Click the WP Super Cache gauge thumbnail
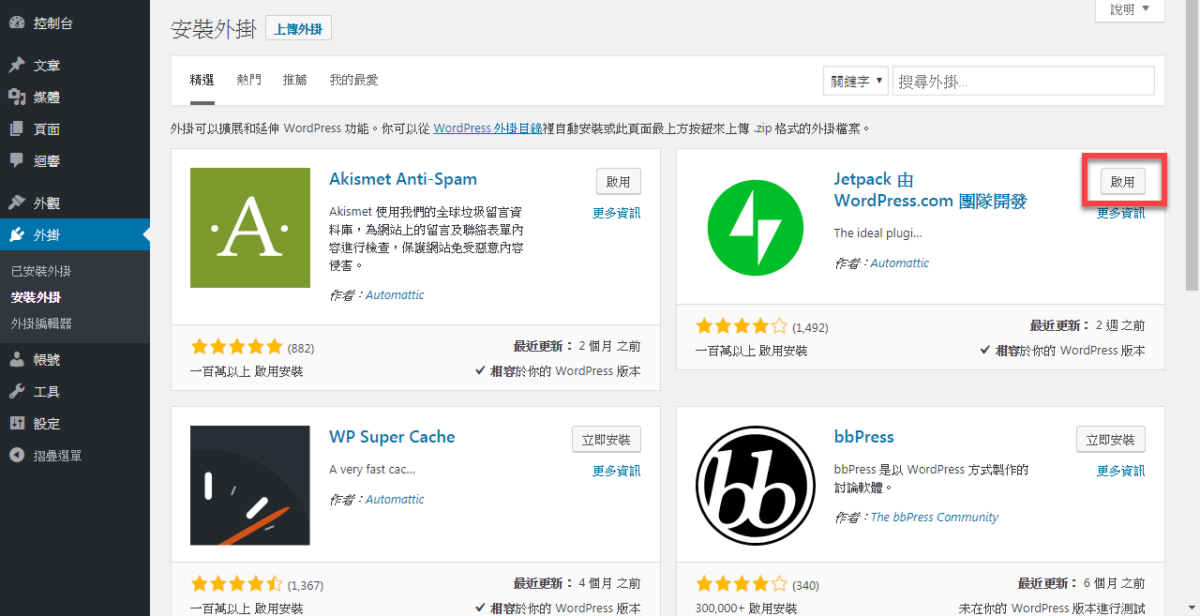Image resolution: width=1200 pixels, height=616 pixels. [x=250, y=486]
